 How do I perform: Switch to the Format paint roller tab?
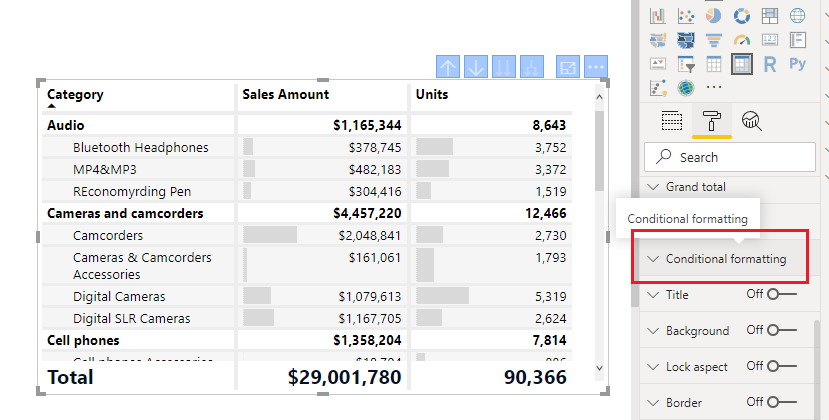(x=712, y=121)
